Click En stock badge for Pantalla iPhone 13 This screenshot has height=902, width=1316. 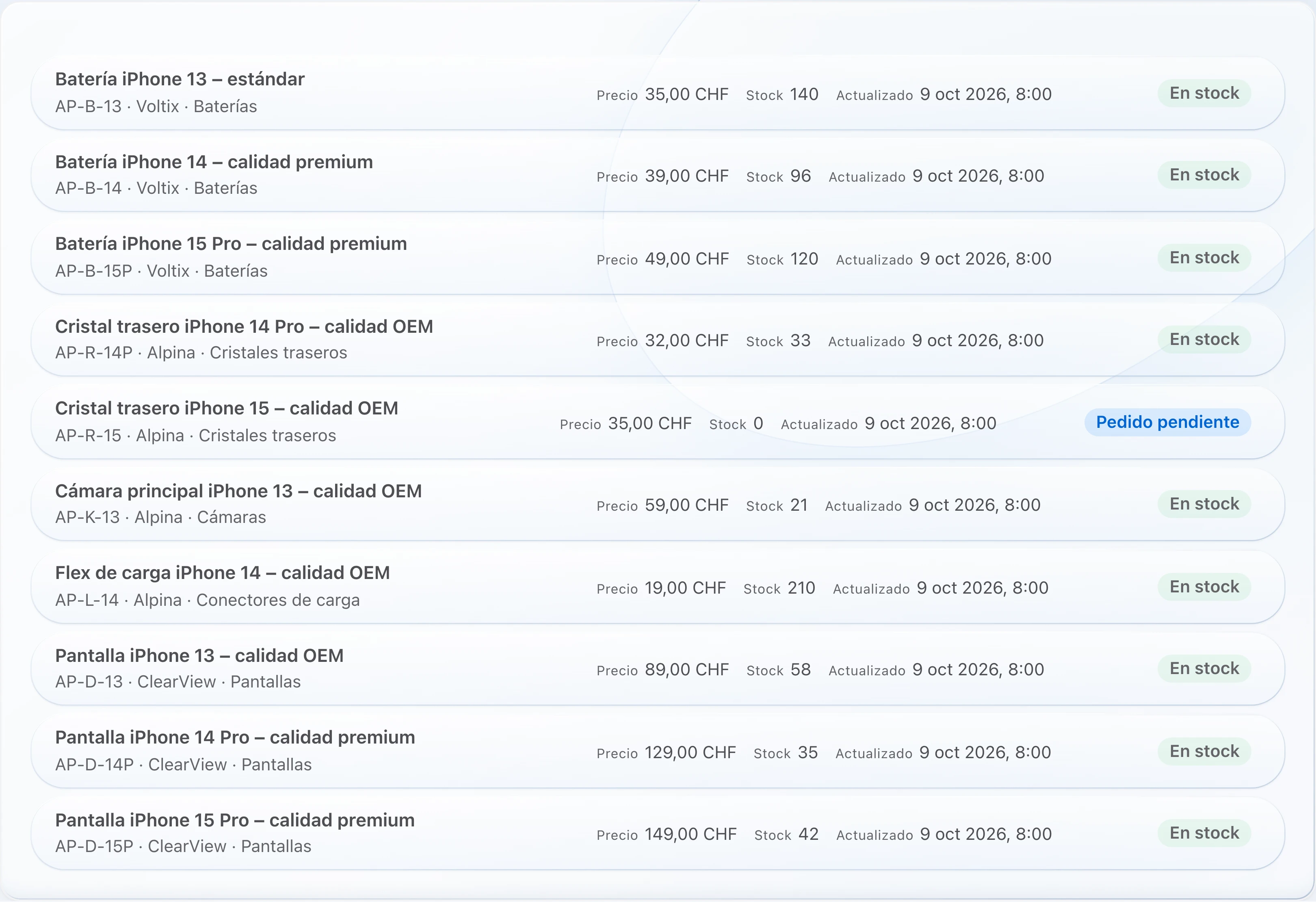[1204, 668]
